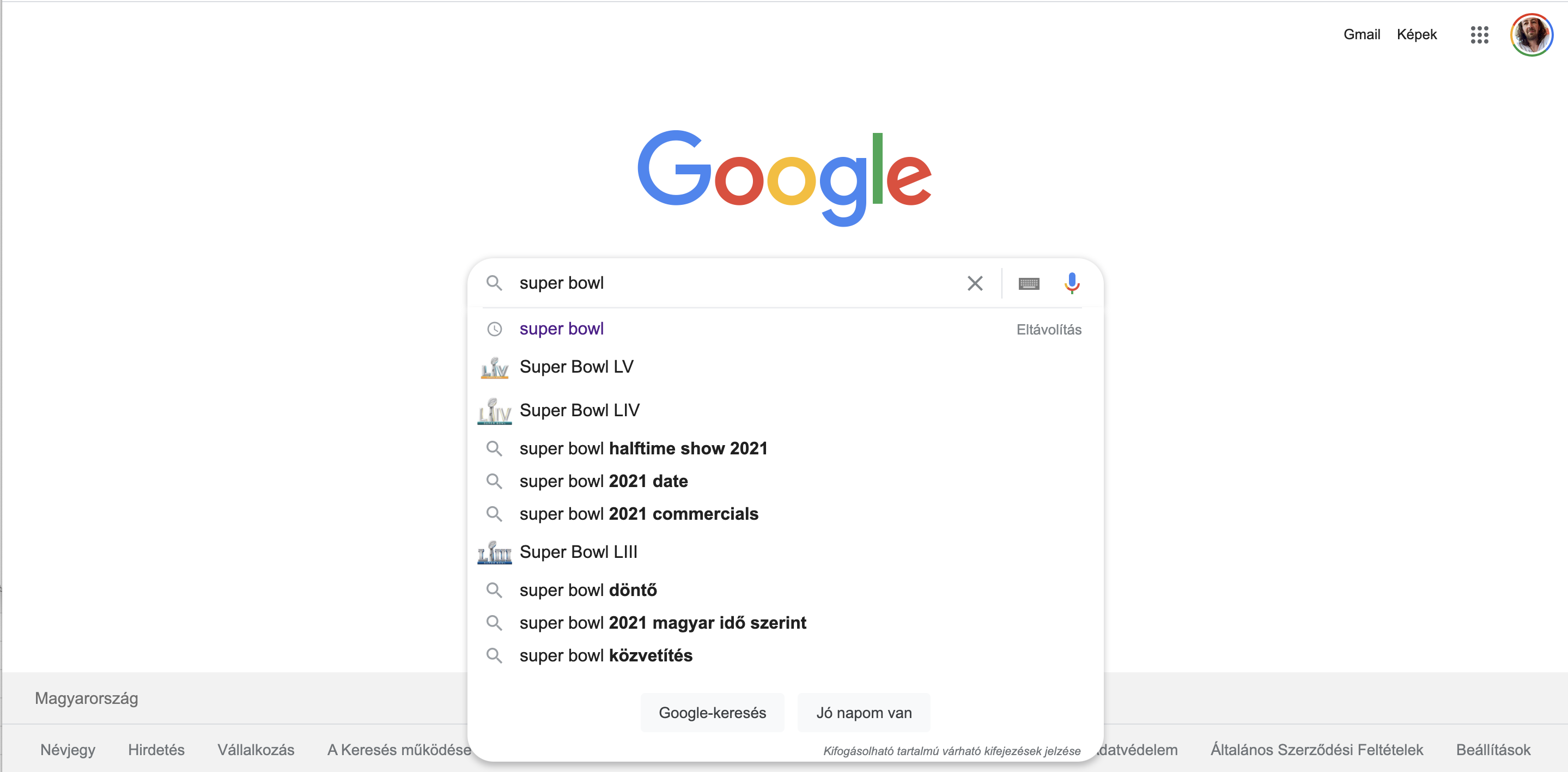Open the Gmail link
This screenshot has height=772, width=1568.
click(x=1362, y=35)
